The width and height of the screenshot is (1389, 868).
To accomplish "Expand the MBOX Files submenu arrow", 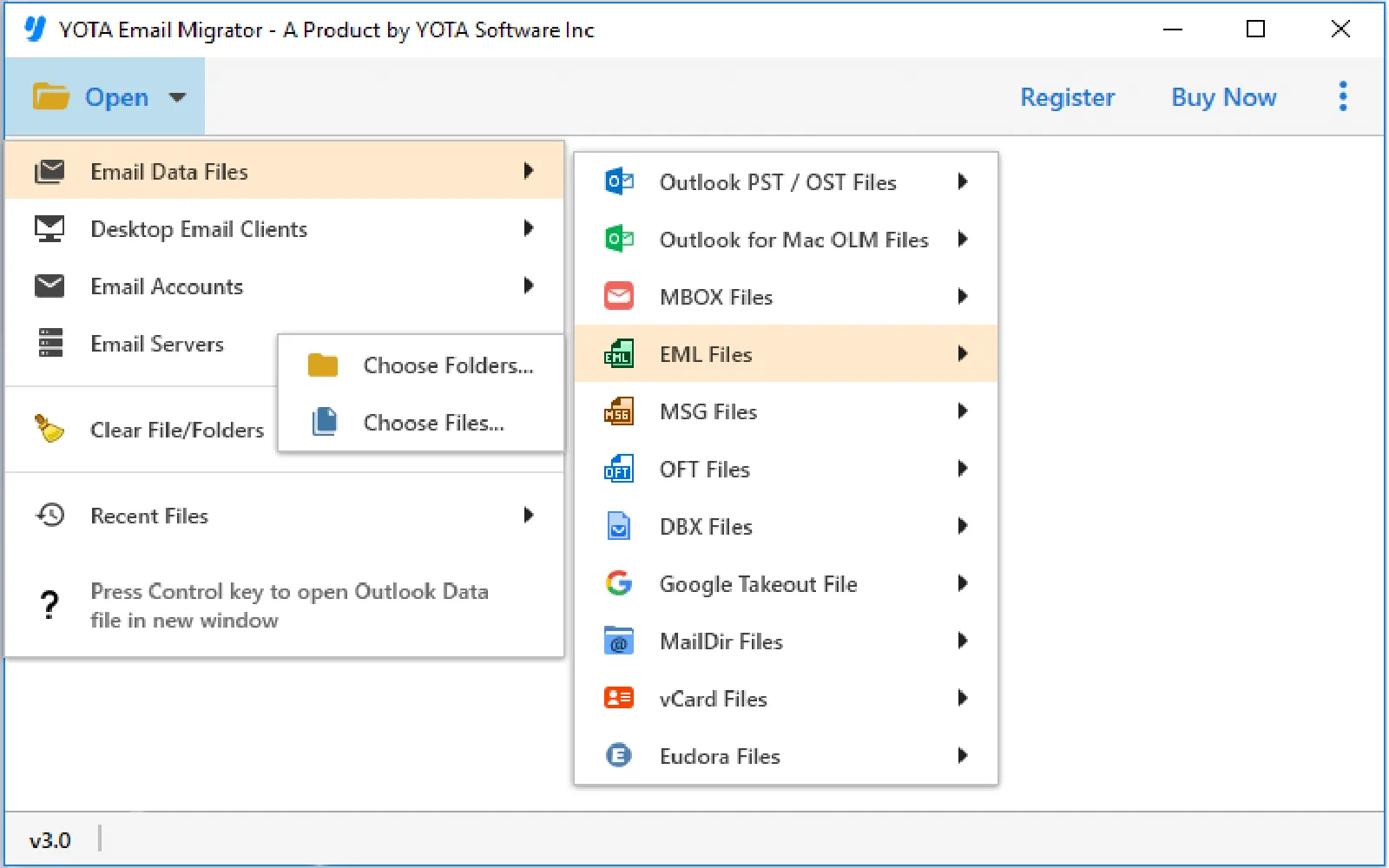I will coord(962,296).
